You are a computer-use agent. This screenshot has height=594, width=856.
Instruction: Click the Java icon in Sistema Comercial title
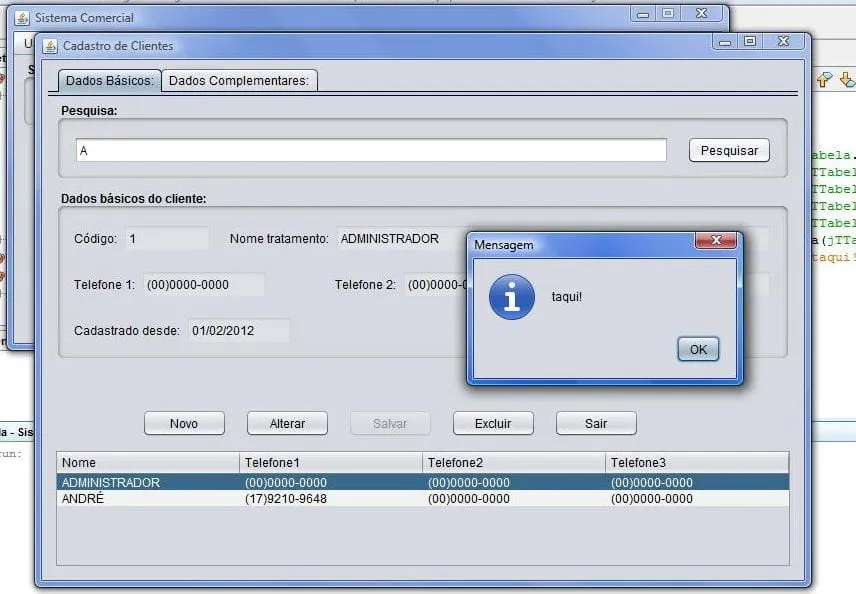(22, 19)
